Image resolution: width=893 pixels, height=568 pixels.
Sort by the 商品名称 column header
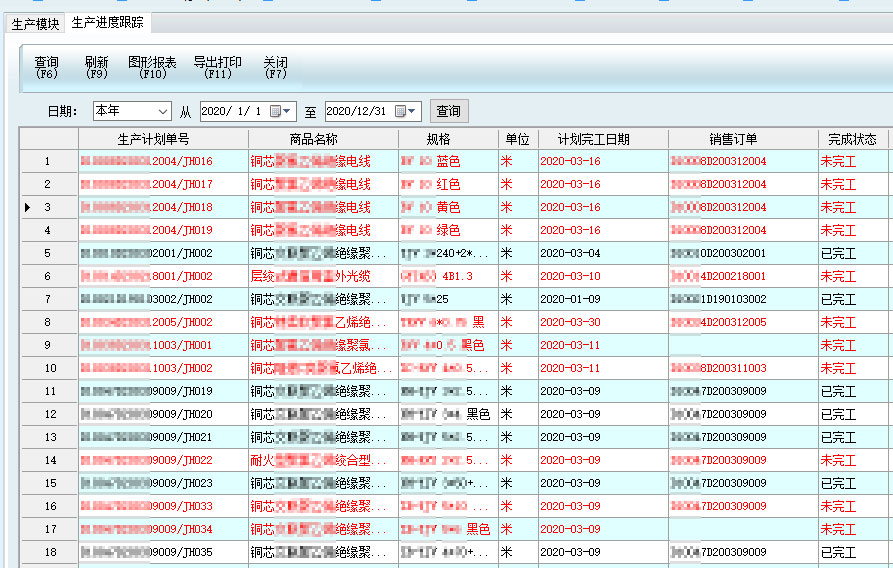(x=323, y=139)
